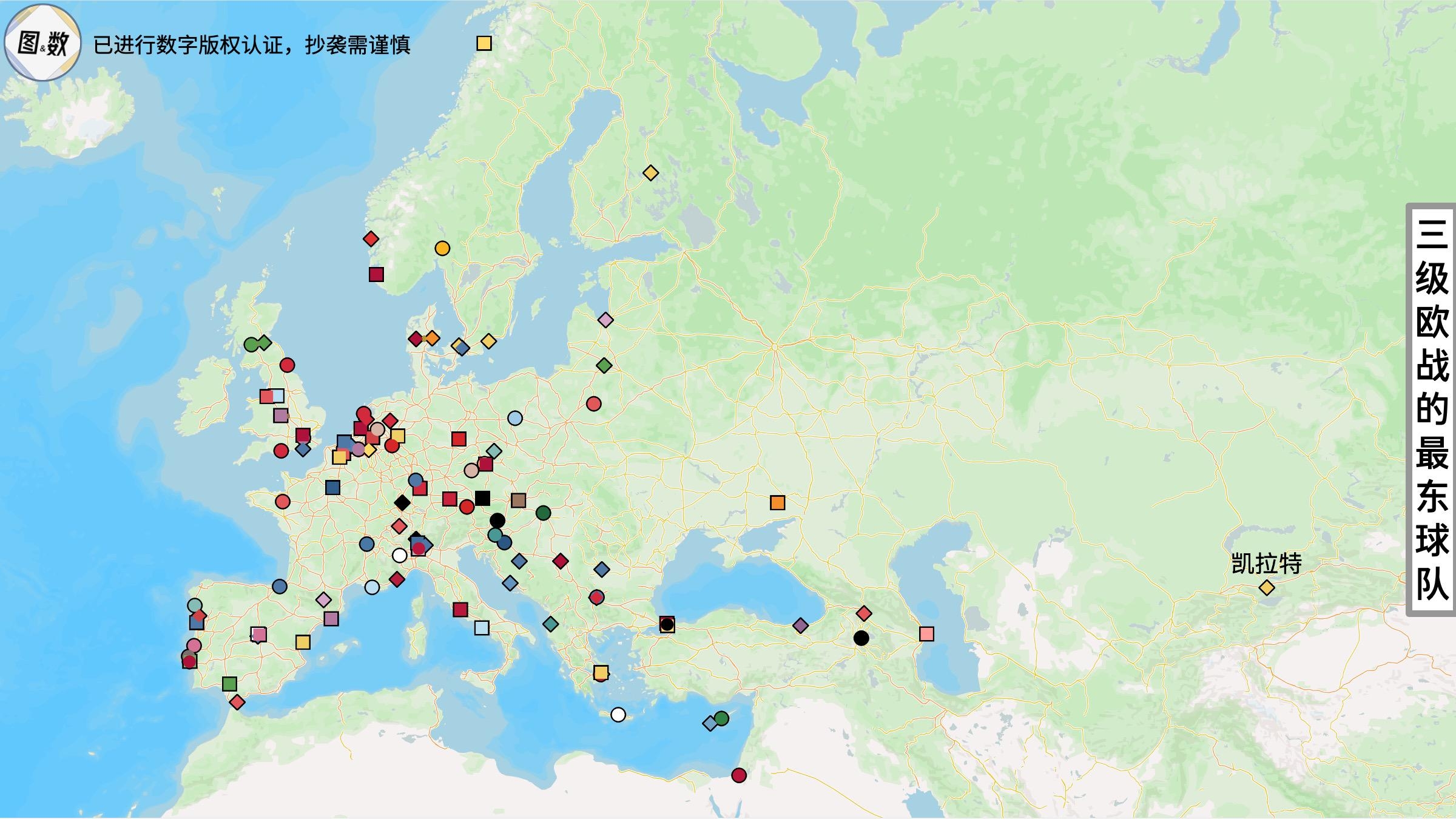This screenshot has height=819, width=1456.
Task: Select the green circle marker in Scotland
Action: pyautogui.click(x=251, y=345)
